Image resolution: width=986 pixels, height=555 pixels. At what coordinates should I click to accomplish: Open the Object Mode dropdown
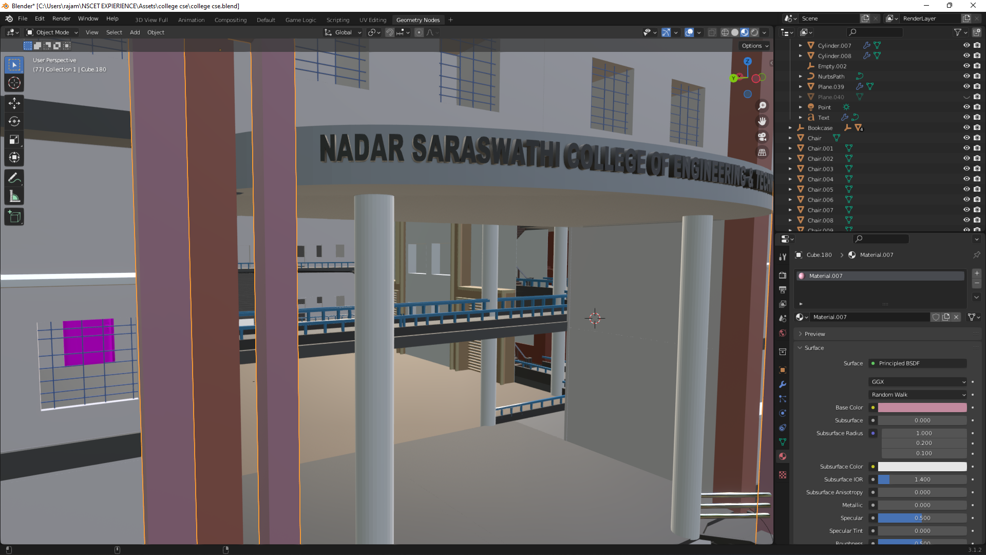[x=52, y=32]
